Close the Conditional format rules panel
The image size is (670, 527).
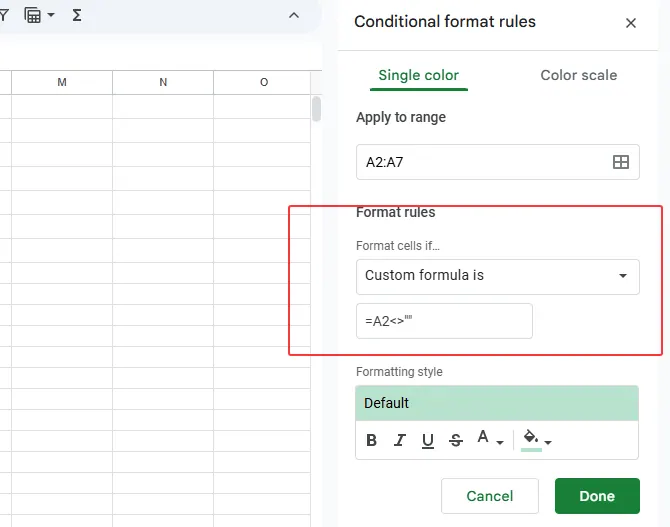click(630, 23)
